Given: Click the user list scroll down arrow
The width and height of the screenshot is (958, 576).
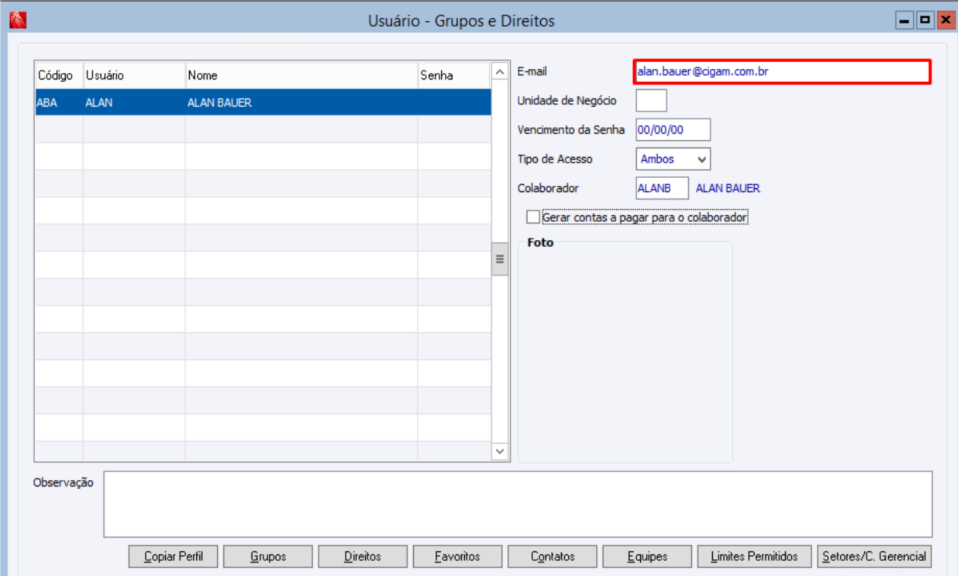Looking at the screenshot, I should (500, 451).
